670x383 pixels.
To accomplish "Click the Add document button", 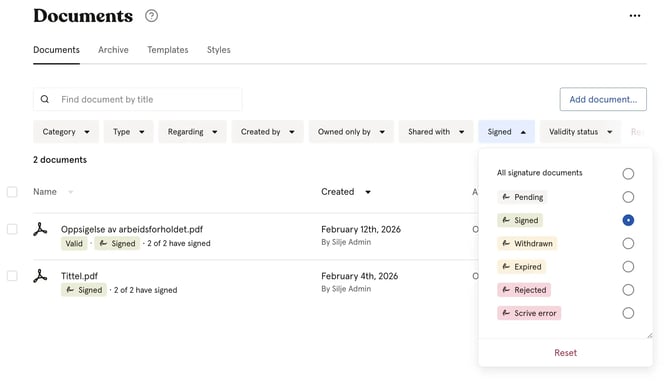I will coord(603,99).
